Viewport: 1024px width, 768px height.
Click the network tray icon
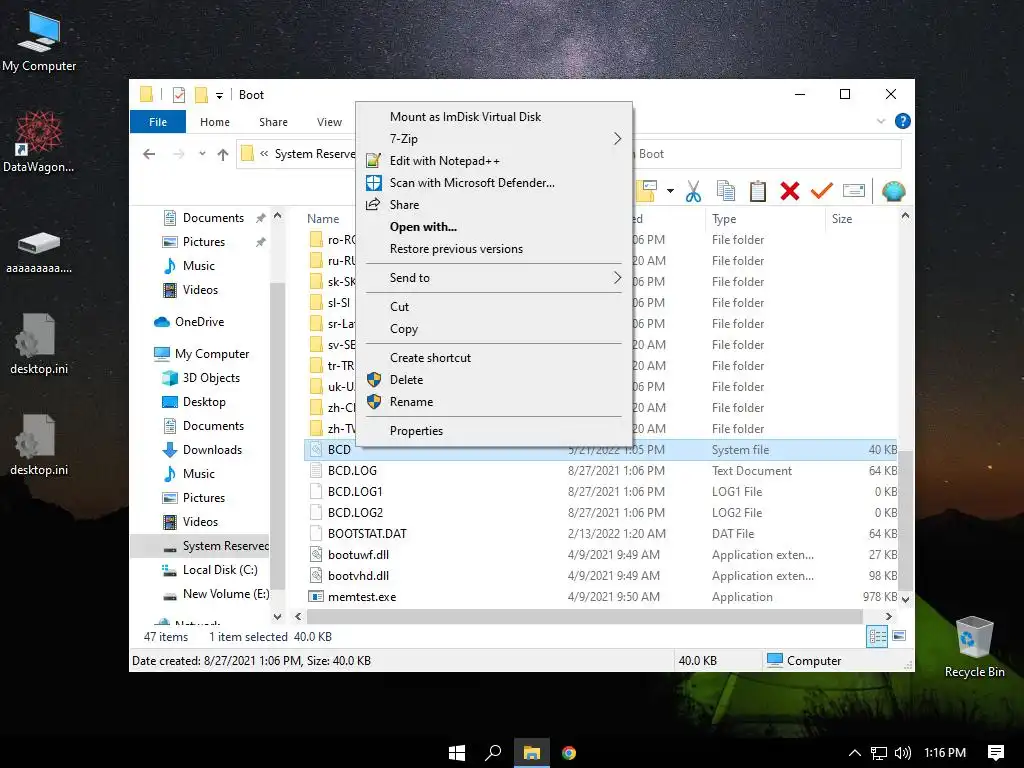pyautogui.click(x=879, y=753)
